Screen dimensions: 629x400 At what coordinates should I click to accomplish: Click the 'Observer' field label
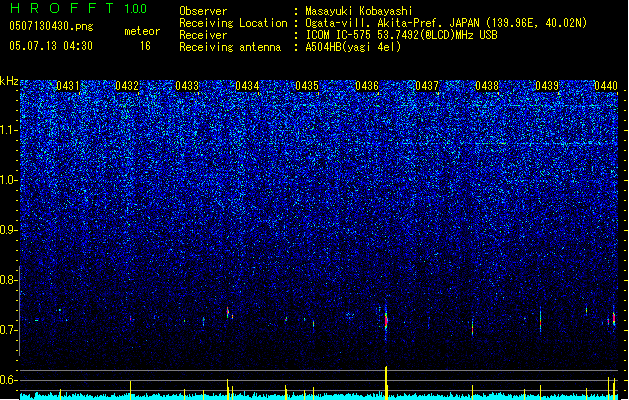click(203, 11)
